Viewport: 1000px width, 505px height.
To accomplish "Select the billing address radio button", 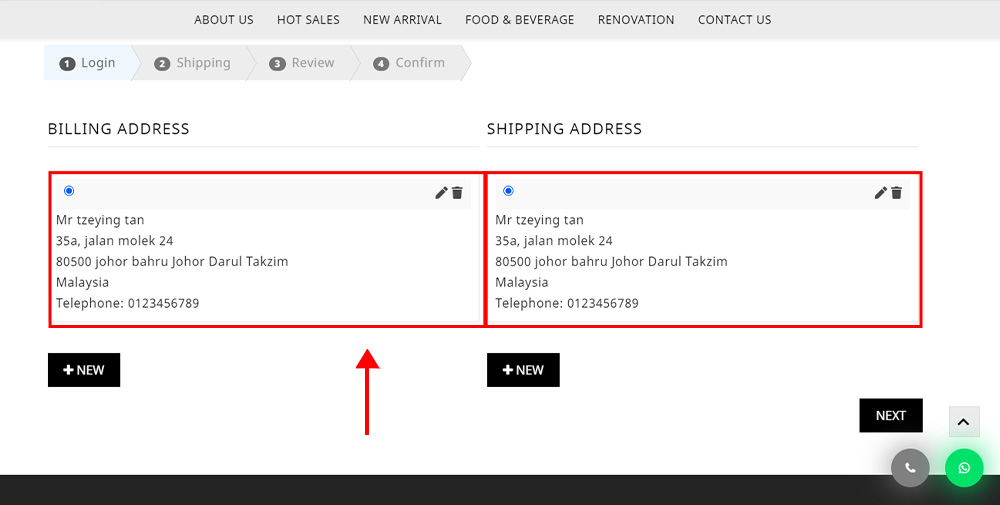I will [69, 191].
